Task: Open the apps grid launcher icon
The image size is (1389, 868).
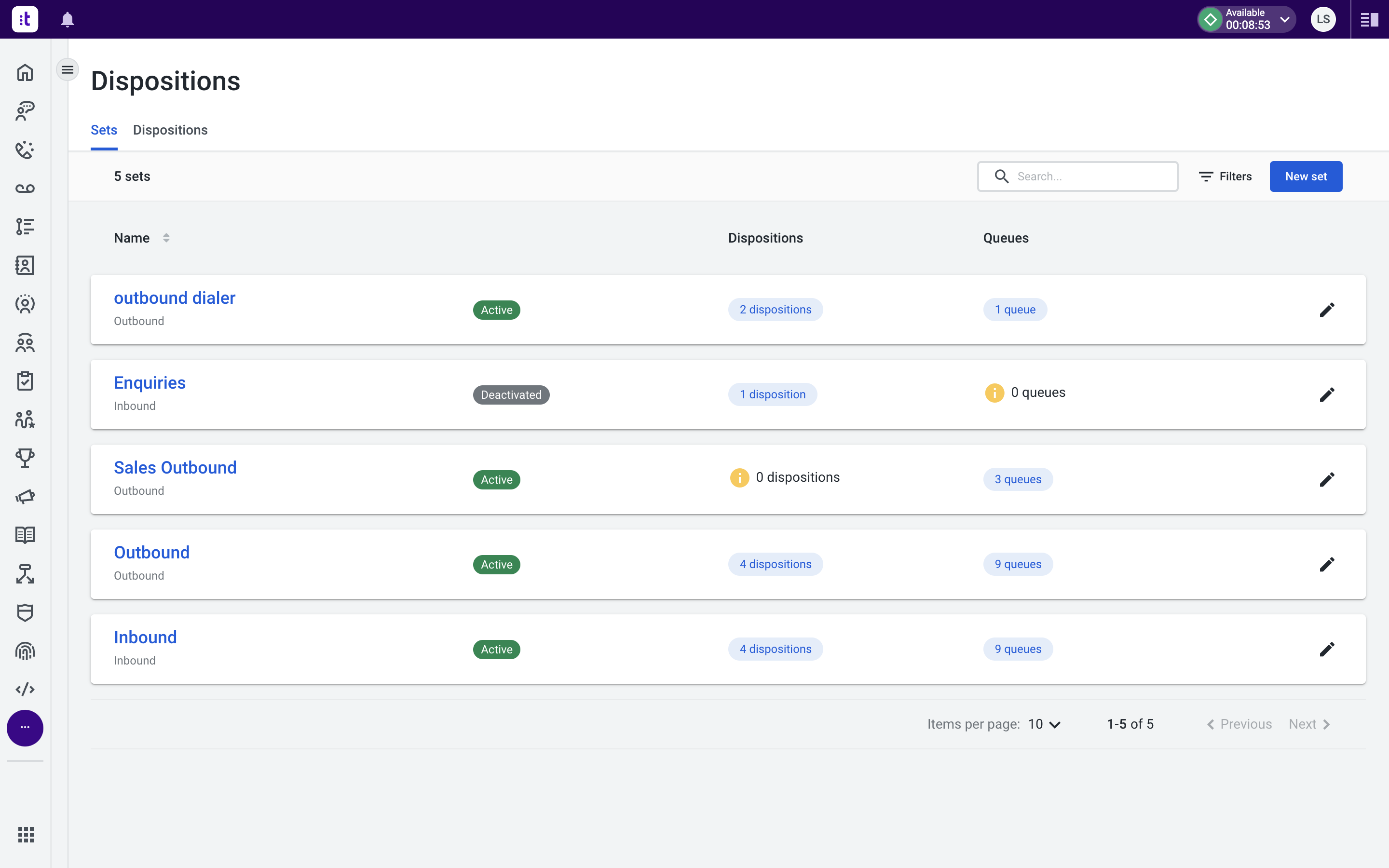Action: tap(25, 834)
